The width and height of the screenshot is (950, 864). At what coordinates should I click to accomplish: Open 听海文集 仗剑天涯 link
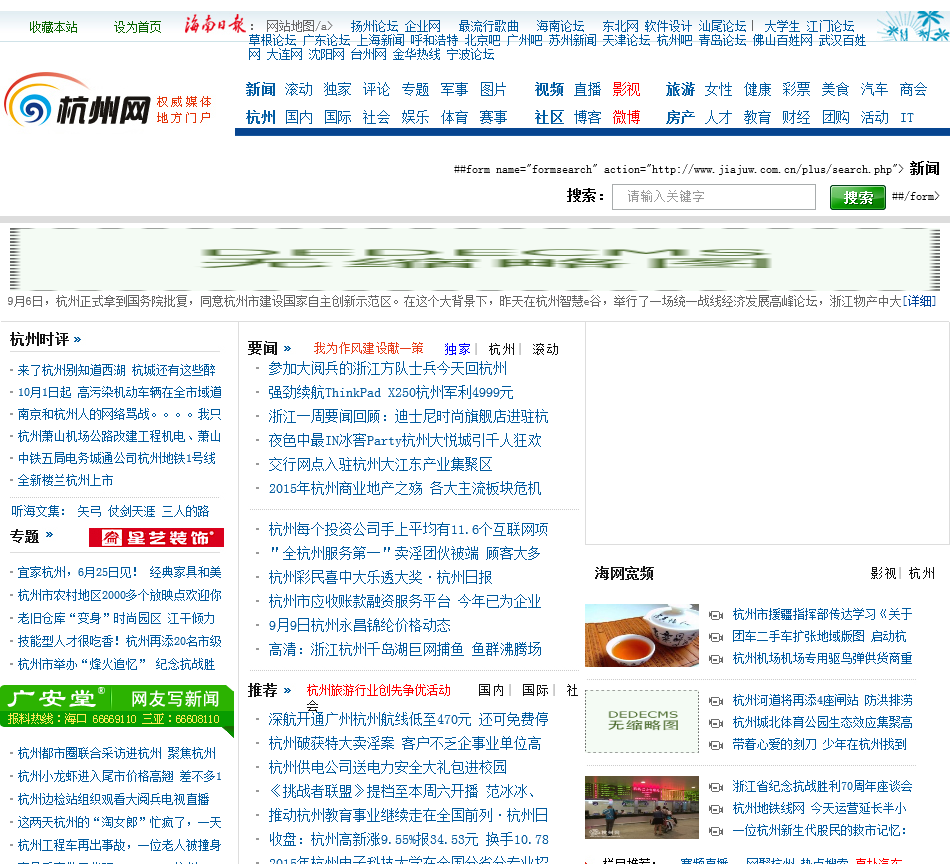pos(131,511)
